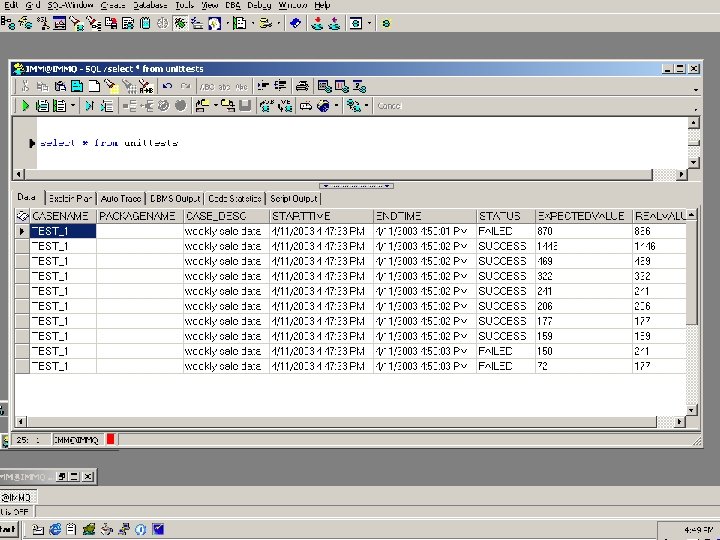This screenshot has width=720, height=540.
Task: Click the flashlight Find icon in SQL toolbar
Action: point(111,86)
